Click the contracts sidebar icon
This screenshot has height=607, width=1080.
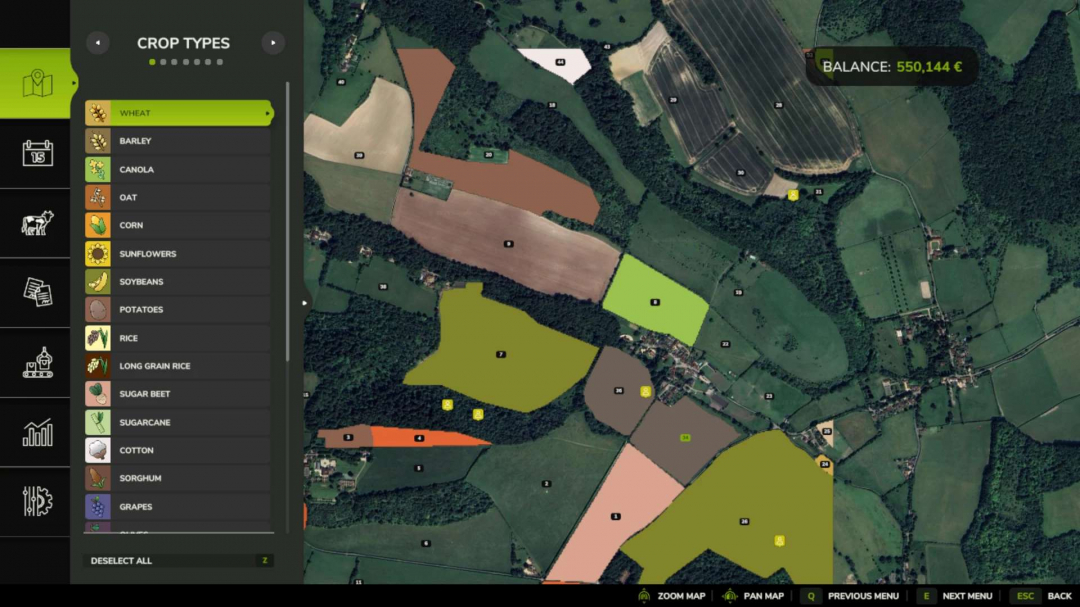36,293
